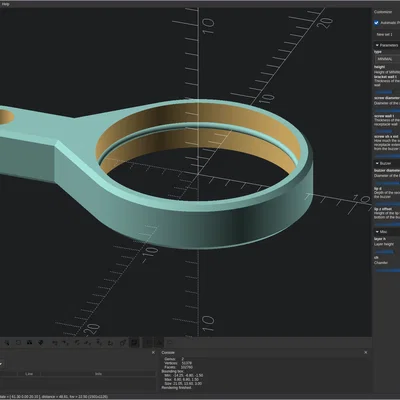Adjust the lip z offset slider
The height and width of the screenshot is (400, 400).
pos(387,224)
